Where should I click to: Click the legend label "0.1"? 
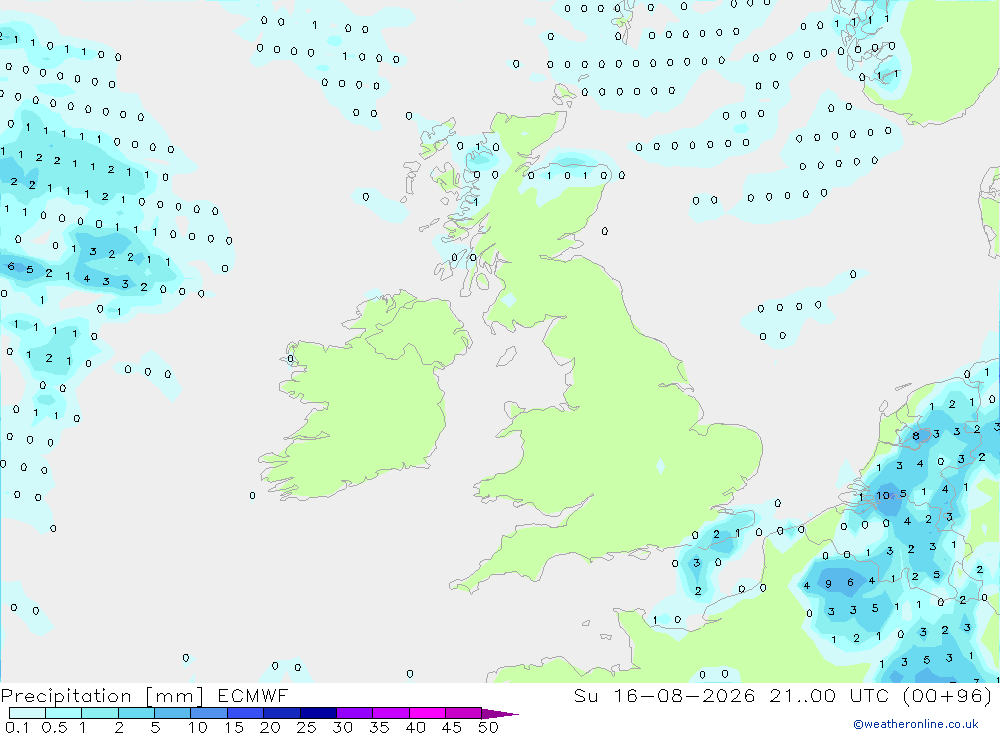click(x=17, y=727)
